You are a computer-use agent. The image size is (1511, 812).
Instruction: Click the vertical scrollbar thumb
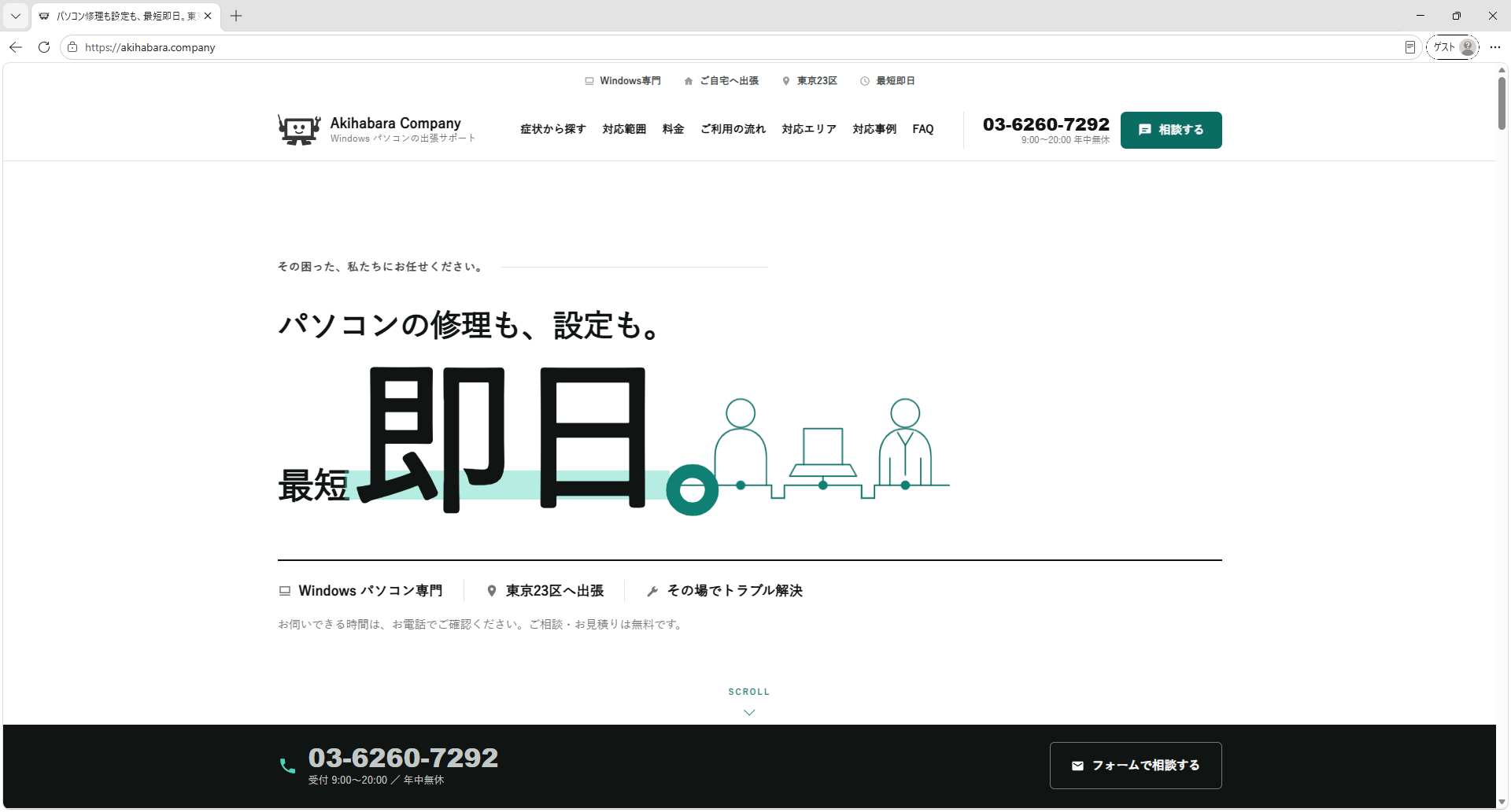1502,103
